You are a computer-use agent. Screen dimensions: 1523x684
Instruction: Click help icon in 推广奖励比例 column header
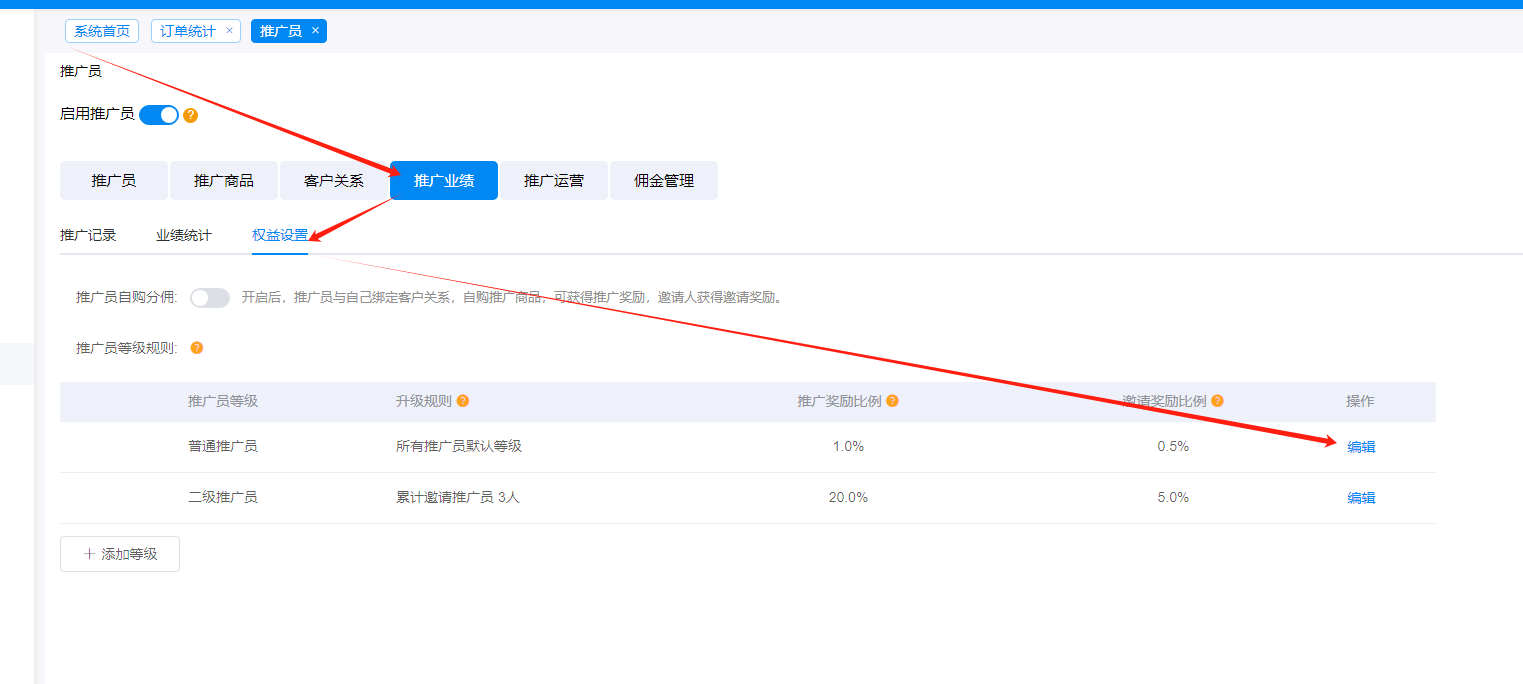pyautogui.click(x=892, y=401)
